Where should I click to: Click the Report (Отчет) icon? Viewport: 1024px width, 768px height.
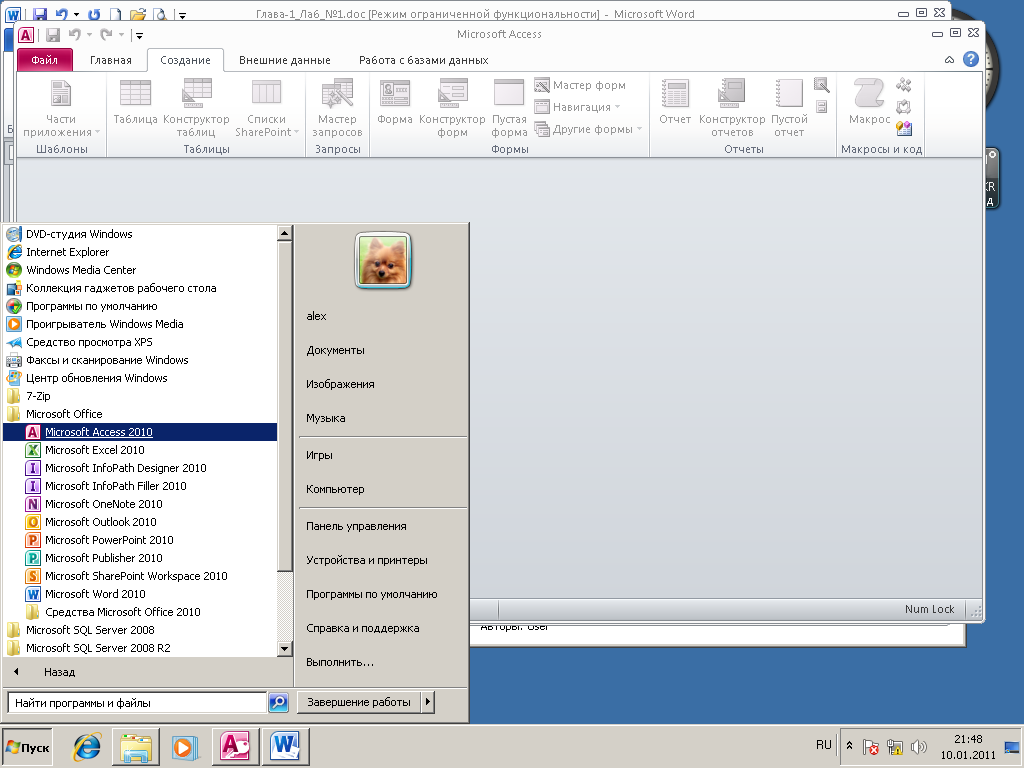(675, 102)
